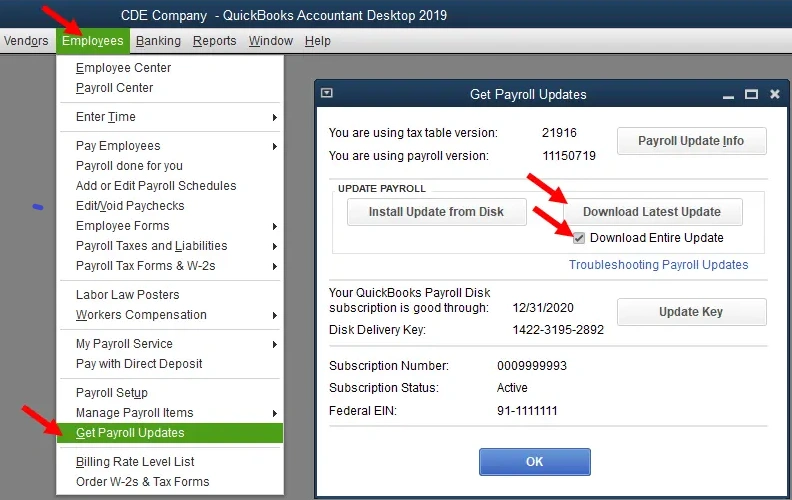Choose Employee Center from the menu
Screen dimensions: 792x500
point(123,68)
